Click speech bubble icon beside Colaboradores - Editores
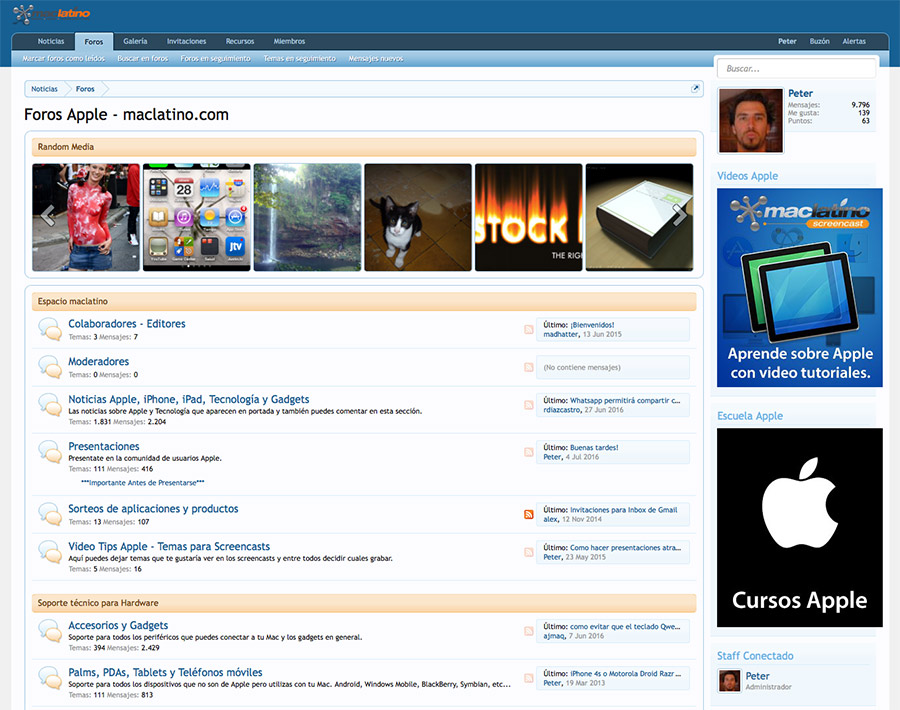This screenshot has width=900, height=710. point(51,329)
